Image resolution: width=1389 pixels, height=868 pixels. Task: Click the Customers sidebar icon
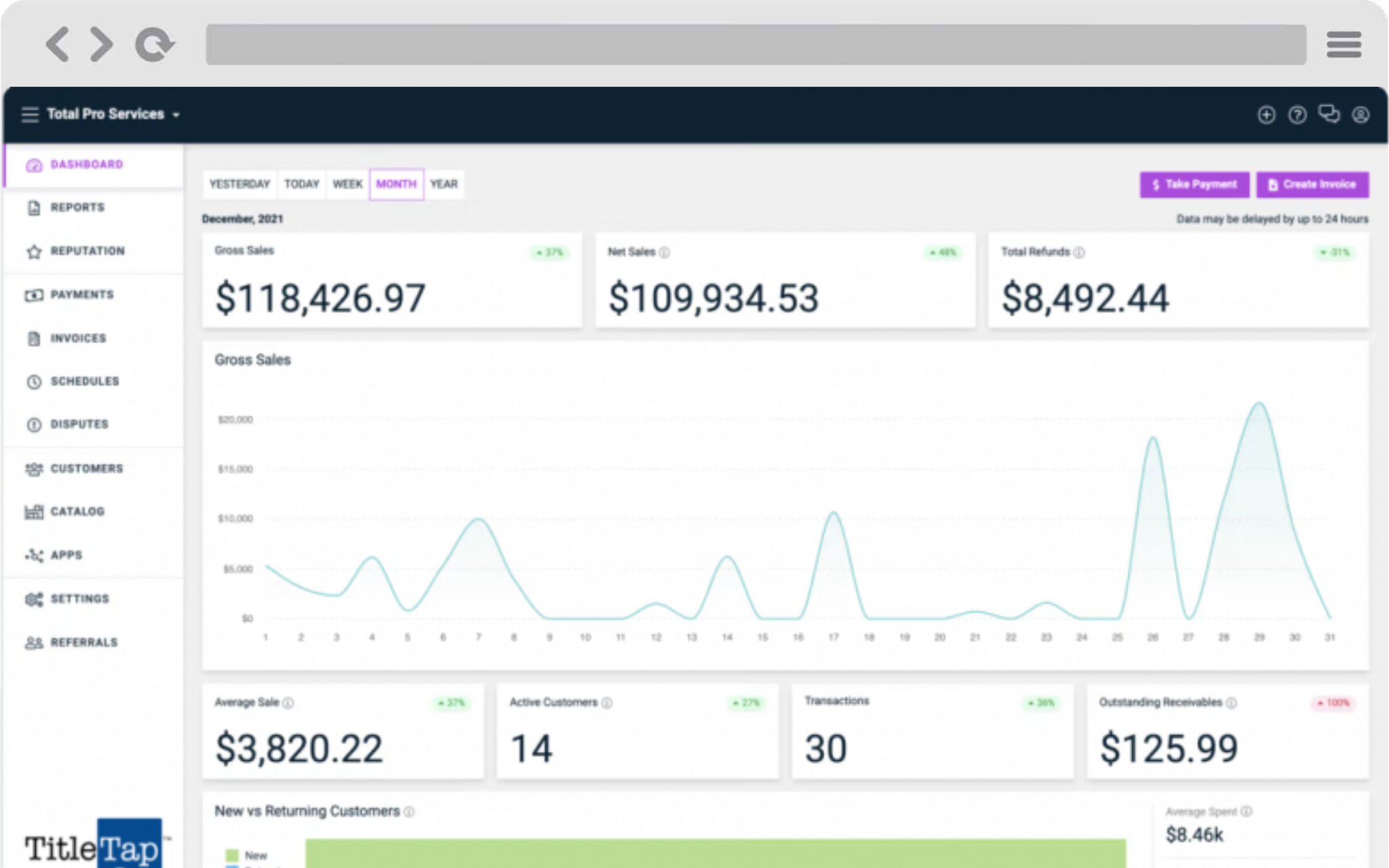(34, 469)
